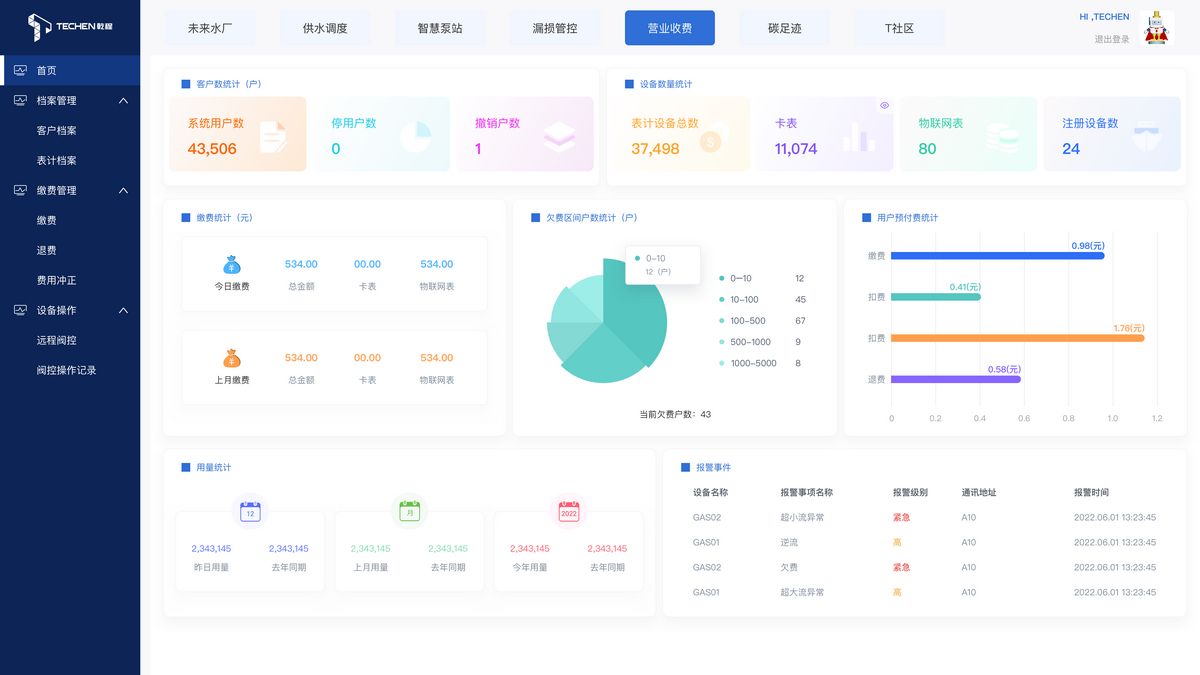Click the blue calendar icon above 昨日用量
This screenshot has height=675, width=1200.
(250, 512)
